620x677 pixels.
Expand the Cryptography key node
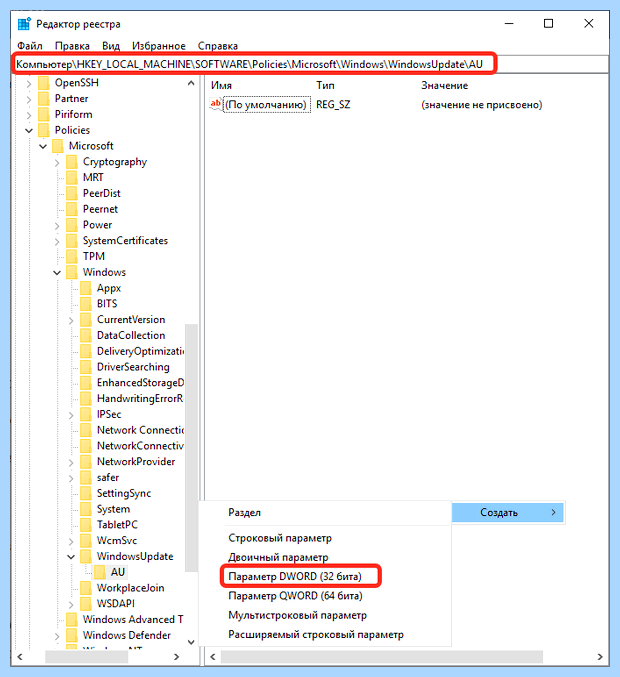(x=57, y=162)
